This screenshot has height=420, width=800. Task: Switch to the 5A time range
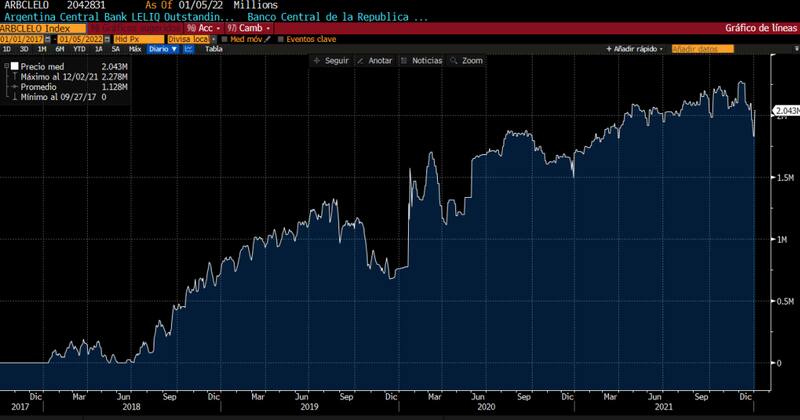pyautogui.click(x=113, y=48)
